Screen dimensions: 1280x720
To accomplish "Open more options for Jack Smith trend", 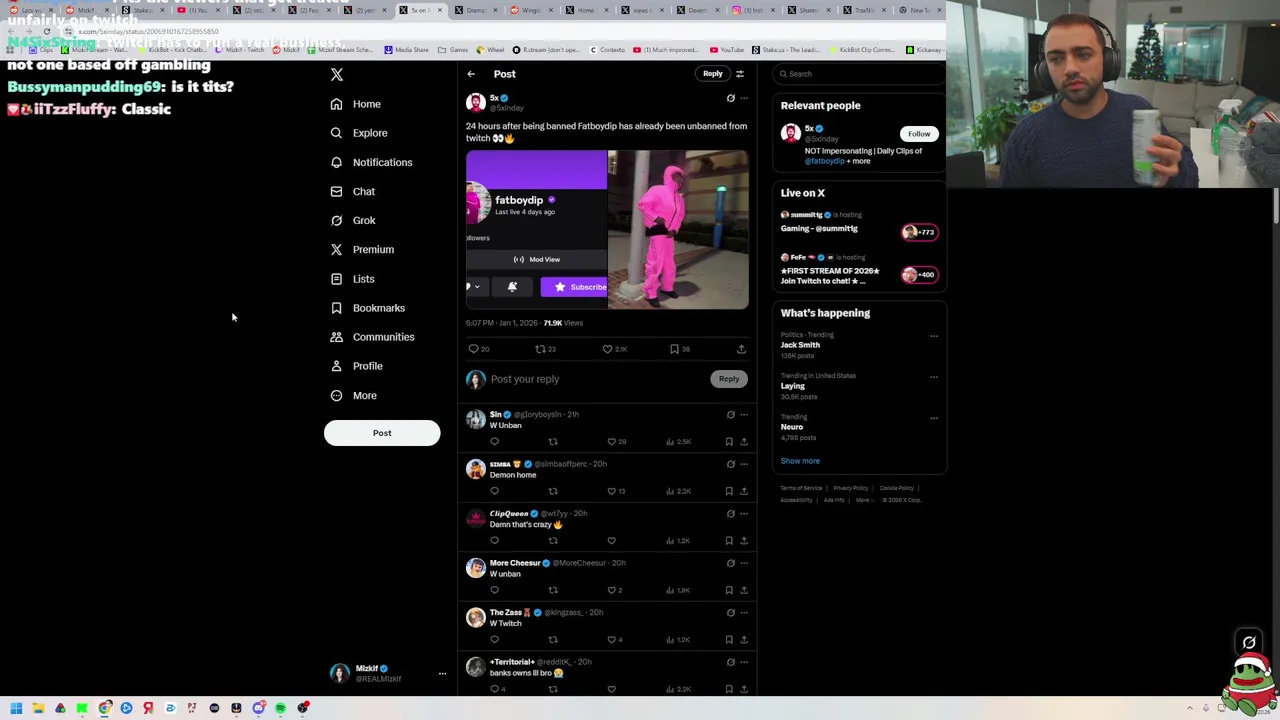I will (934, 336).
